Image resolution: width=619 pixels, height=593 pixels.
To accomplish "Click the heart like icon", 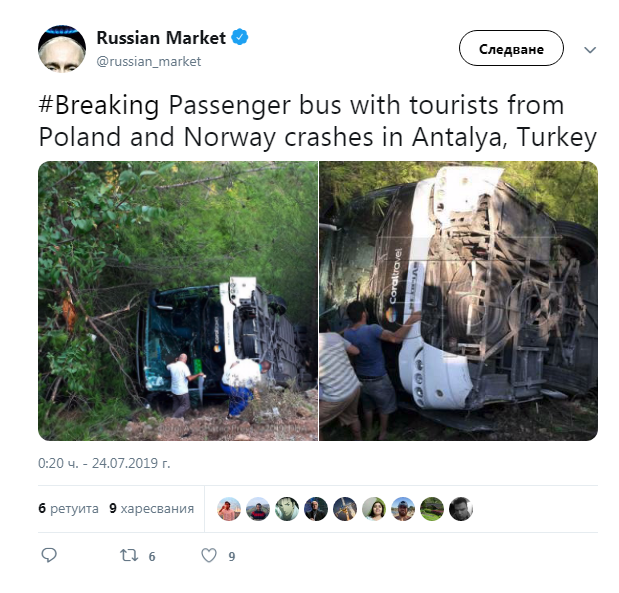I will click(x=209, y=555).
